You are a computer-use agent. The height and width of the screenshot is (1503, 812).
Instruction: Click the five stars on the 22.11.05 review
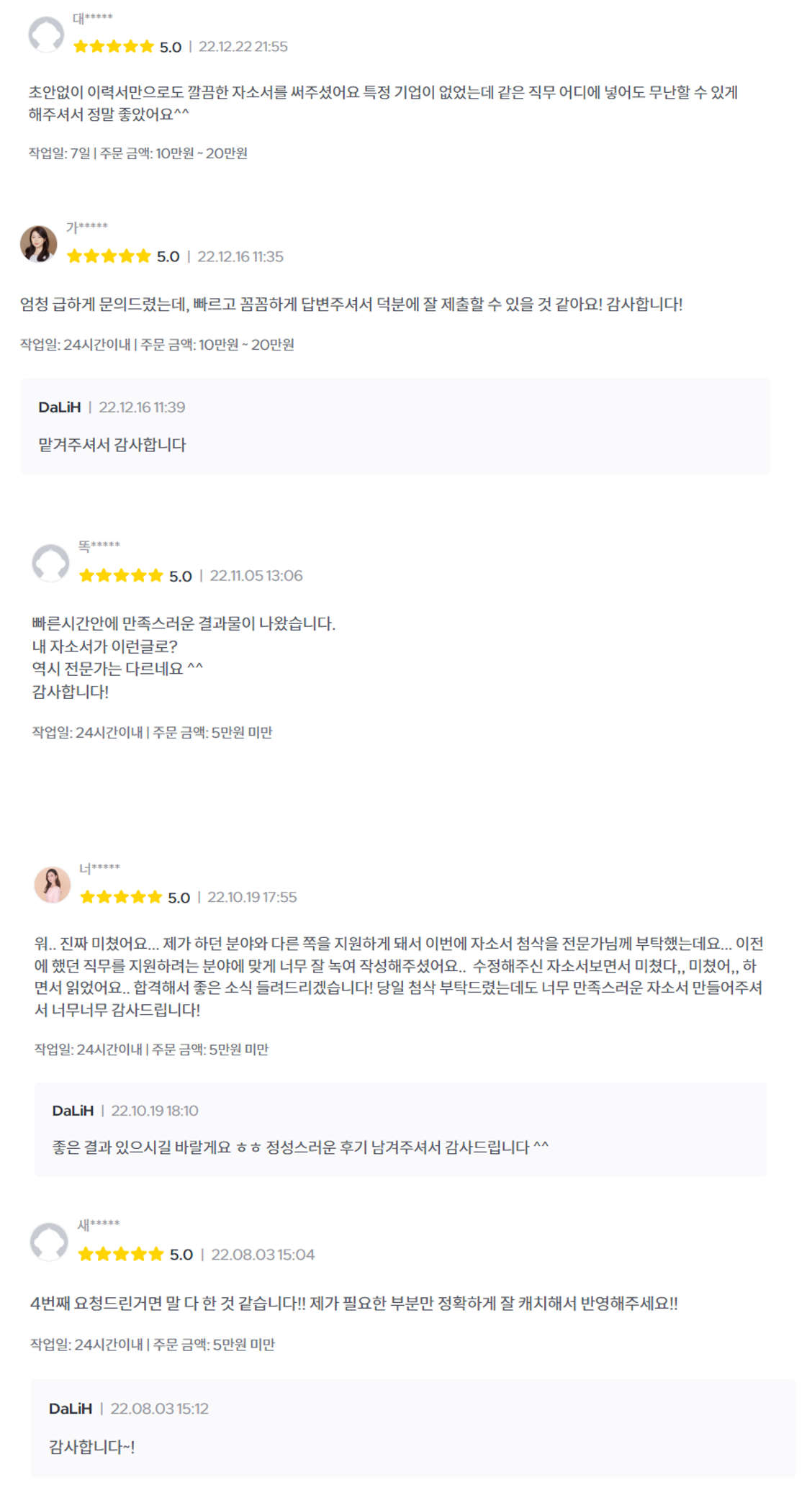121,575
